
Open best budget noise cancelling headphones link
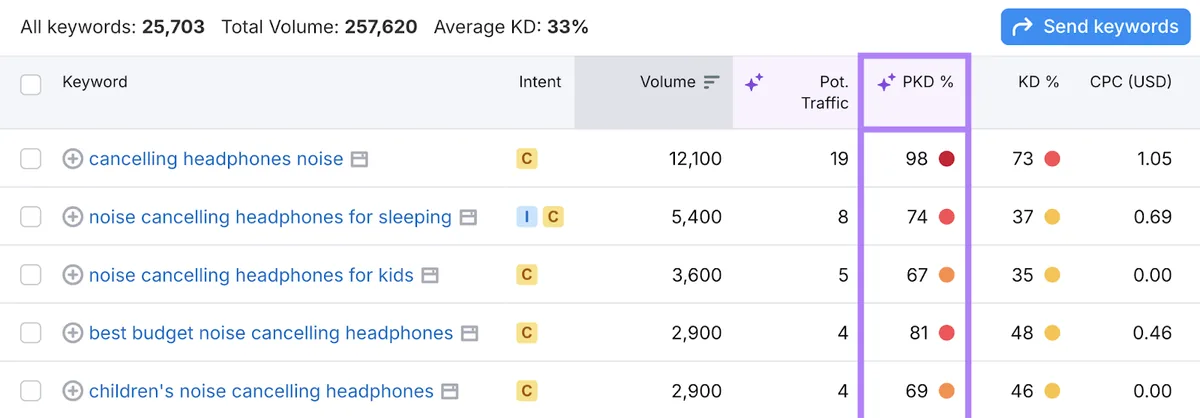[271, 333]
